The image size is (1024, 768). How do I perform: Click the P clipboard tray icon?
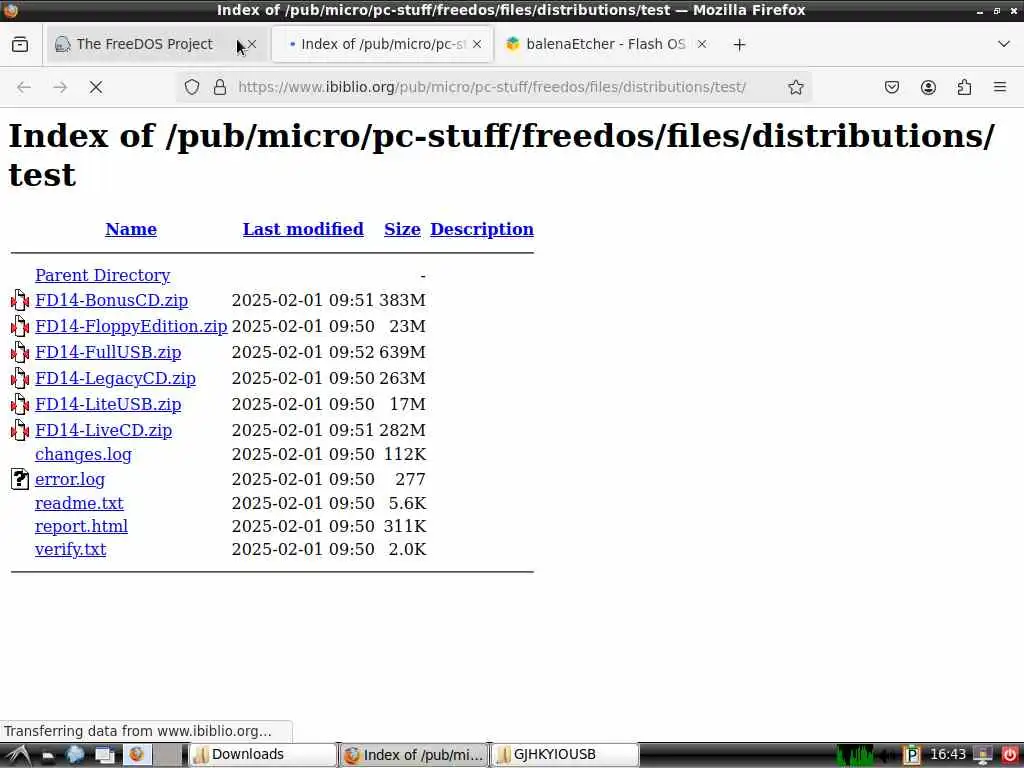[x=912, y=756]
